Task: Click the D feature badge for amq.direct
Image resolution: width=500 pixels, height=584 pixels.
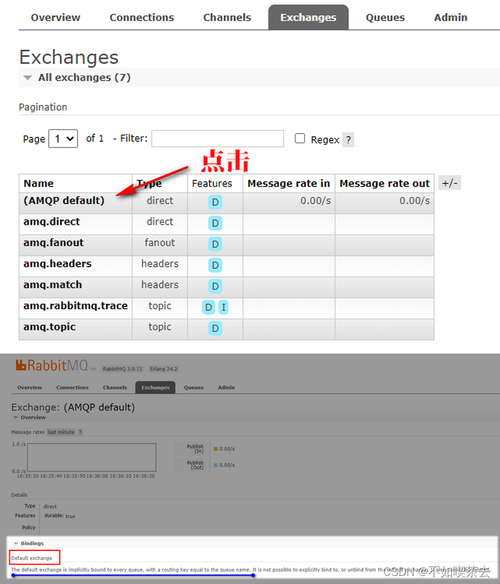Action: tap(215, 223)
